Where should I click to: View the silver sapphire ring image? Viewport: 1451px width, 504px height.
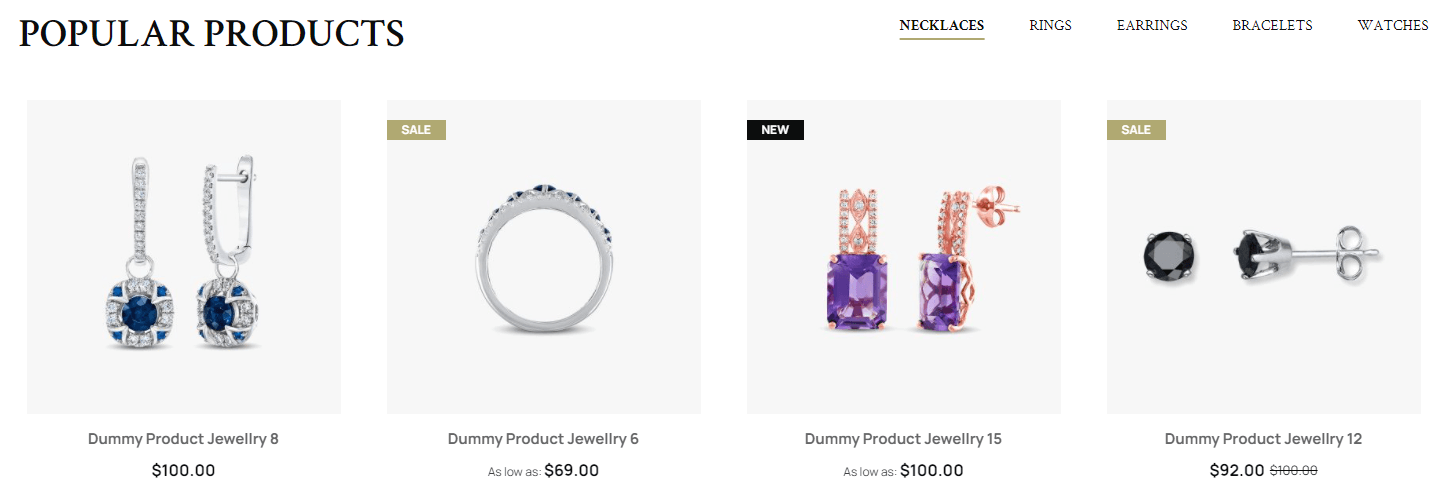coord(544,257)
